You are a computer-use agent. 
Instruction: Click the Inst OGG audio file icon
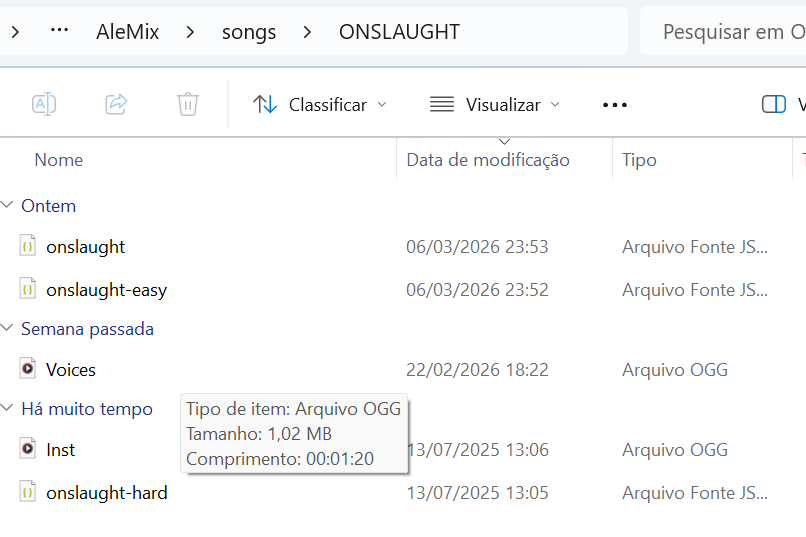point(28,449)
